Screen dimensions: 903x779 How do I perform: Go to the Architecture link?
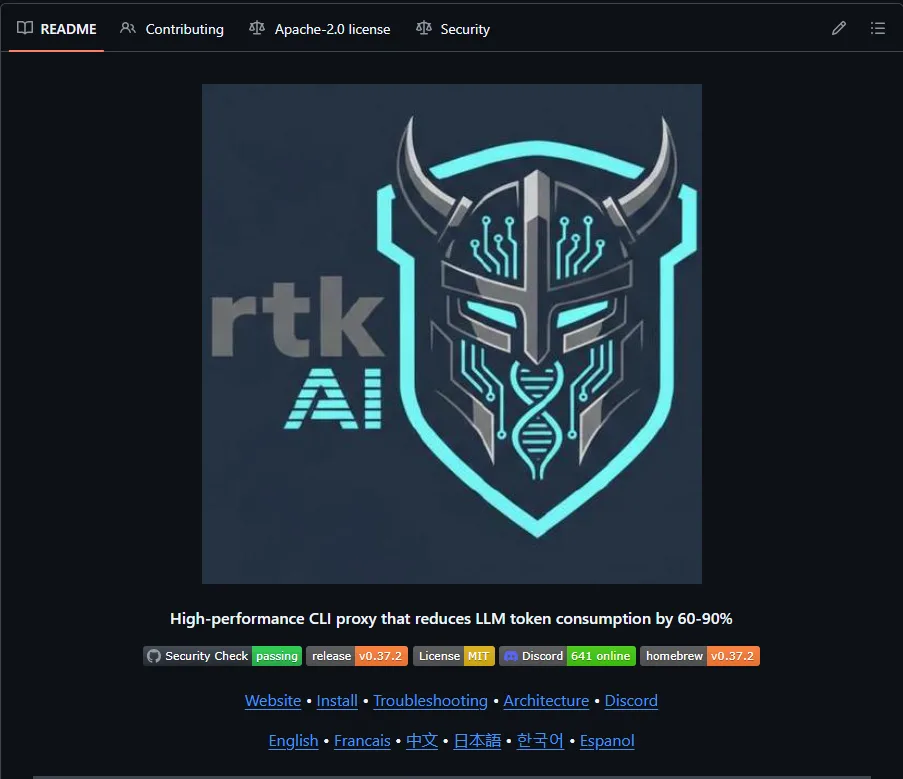point(546,701)
